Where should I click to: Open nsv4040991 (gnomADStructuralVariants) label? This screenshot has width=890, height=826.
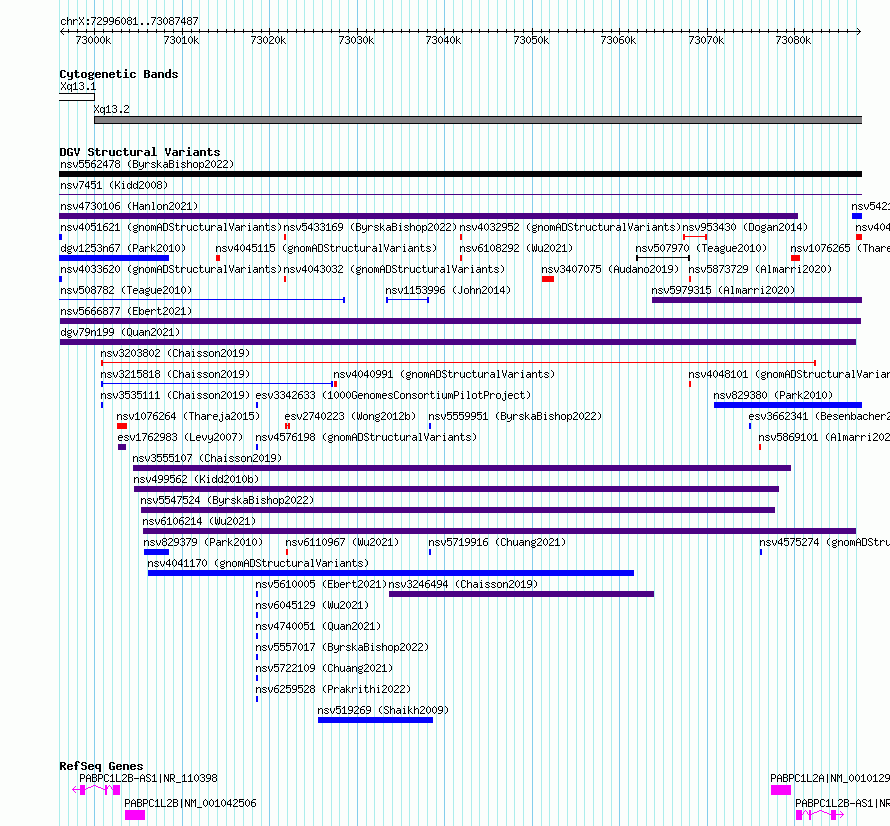pos(444,374)
